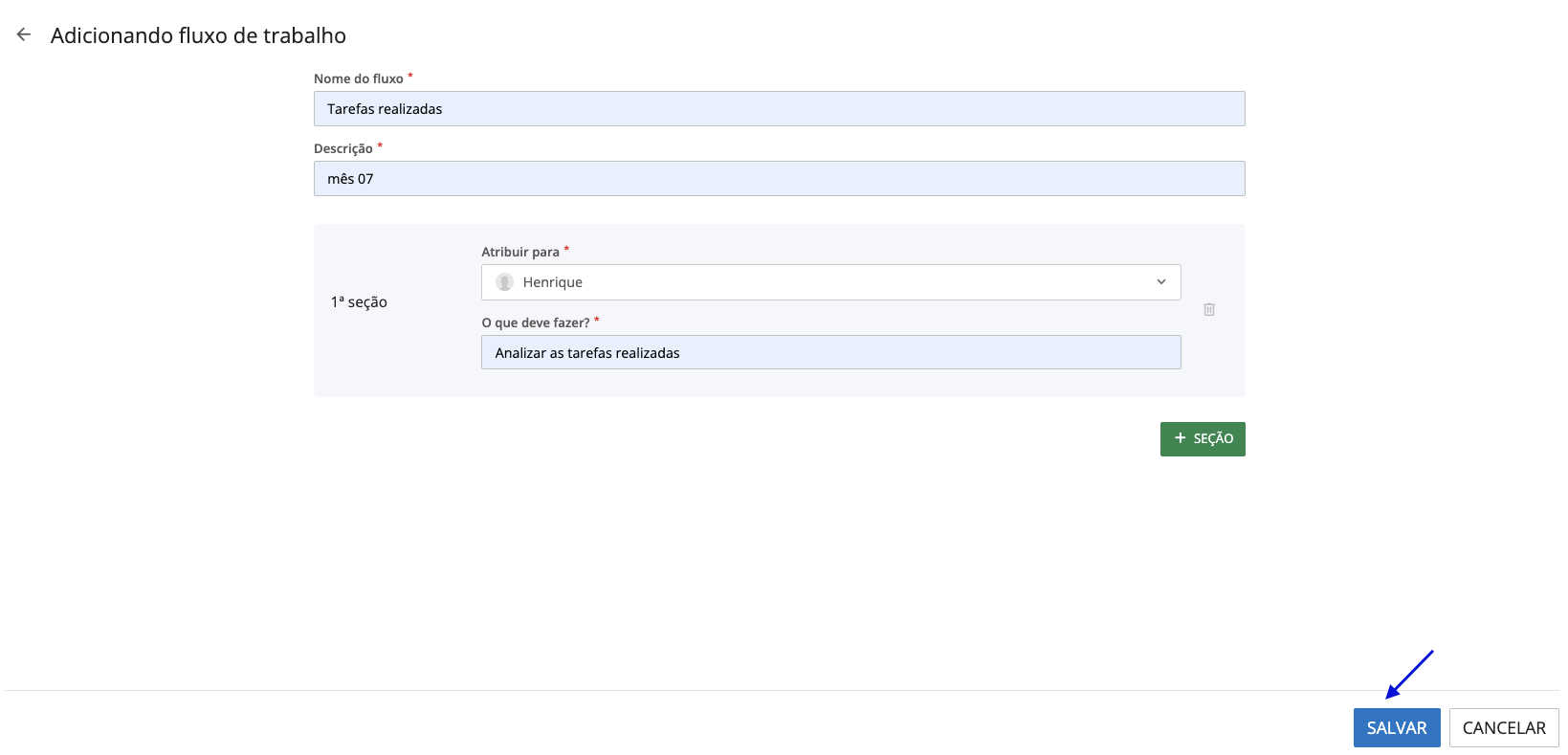
Task: Click the Adicionando fluxo de trabalho heading
Action: click(198, 35)
